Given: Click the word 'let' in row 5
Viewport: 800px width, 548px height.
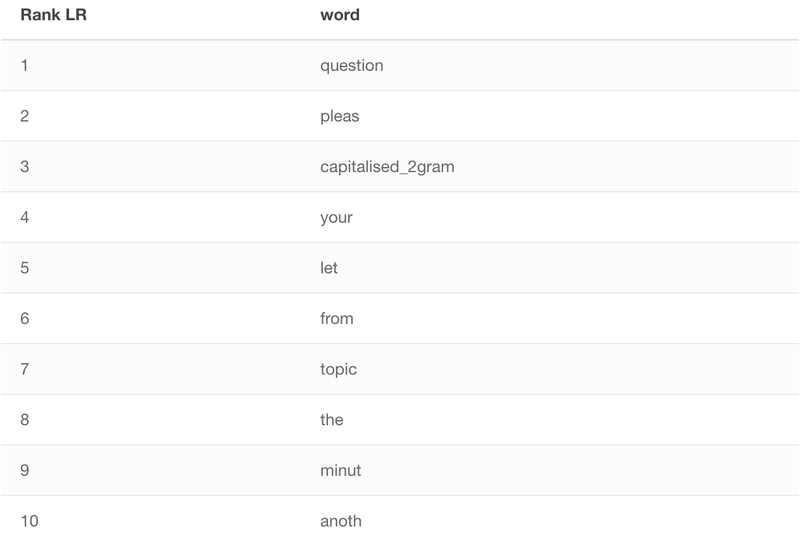Looking at the screenshot, I should pos(329,267).
